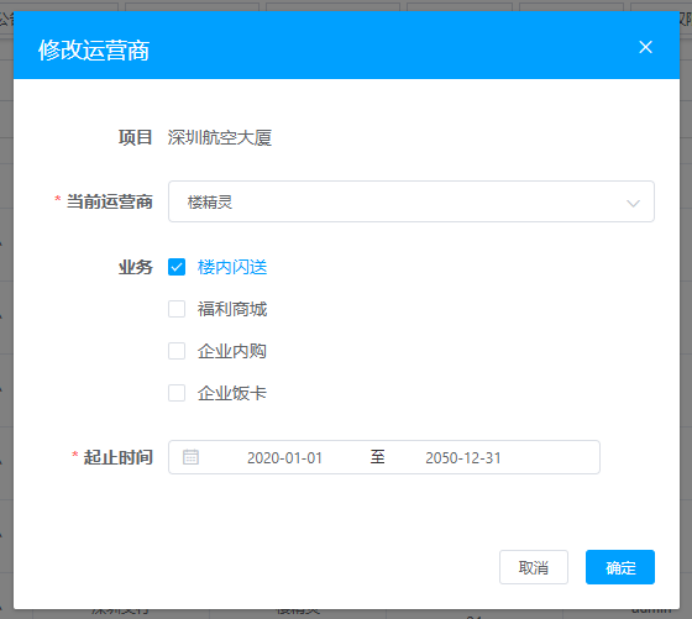Image resolution: width=693 pixels, height=620 pixels.
Task: Select the 企业饭卡 option label
Action: (232, 393)
